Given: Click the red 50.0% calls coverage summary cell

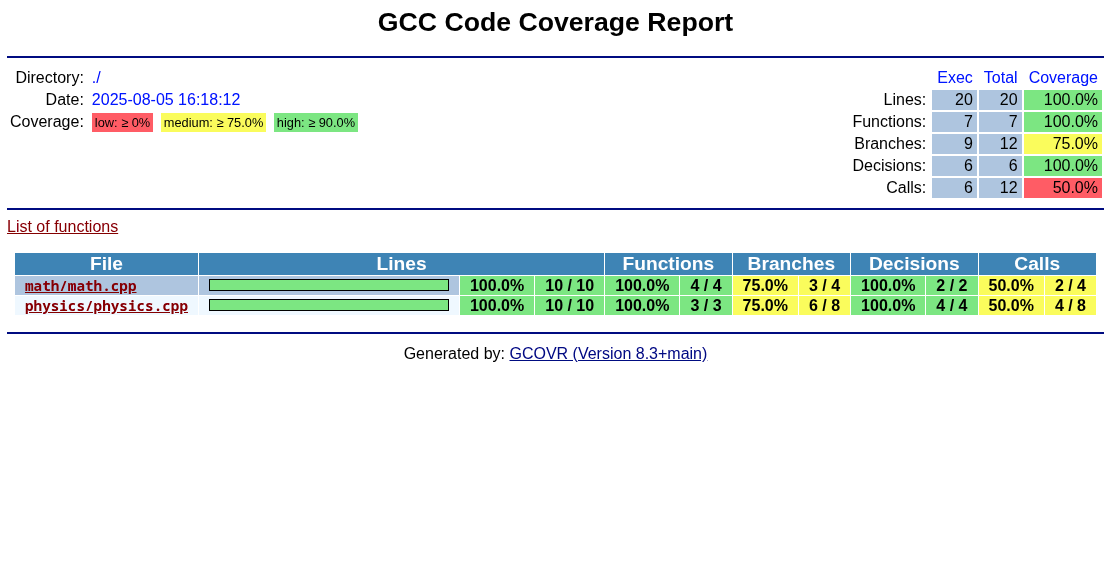Looking at the screenshot, I should click(1062, 188).
